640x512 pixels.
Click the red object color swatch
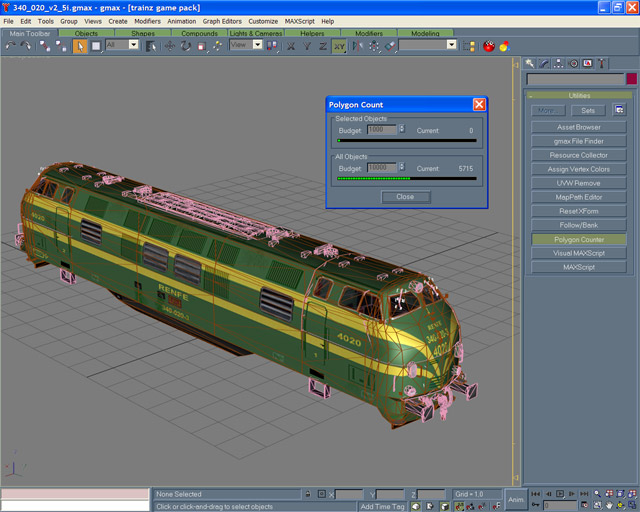point(632,79)
